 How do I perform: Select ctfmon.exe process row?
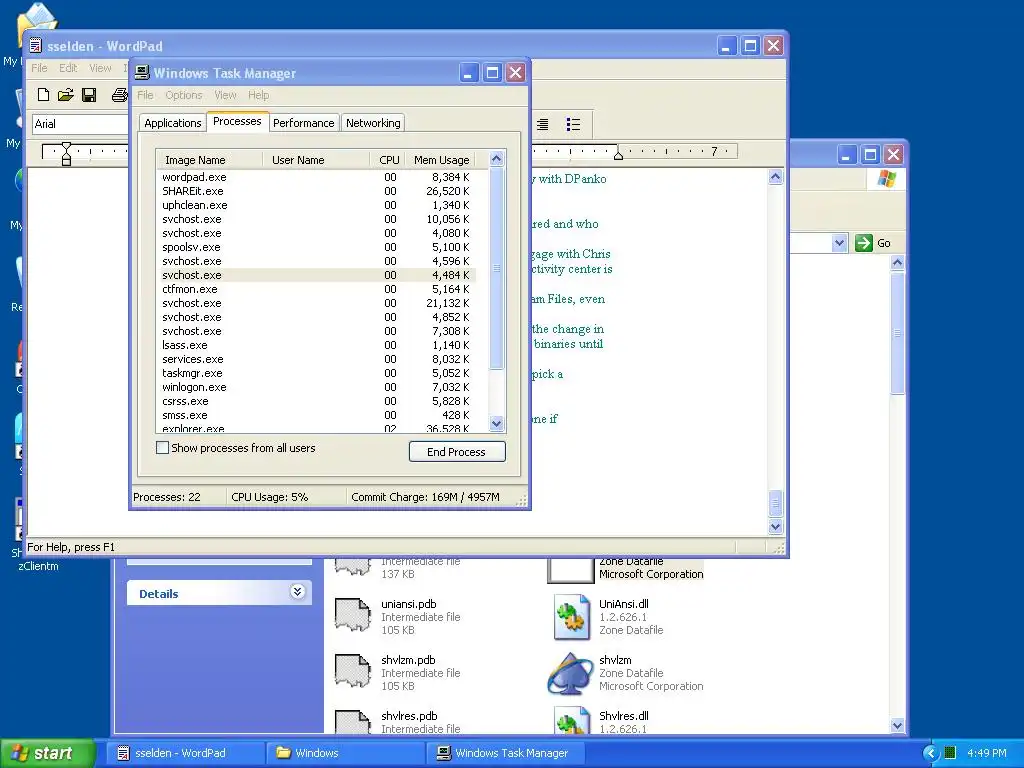(x=316, y=289)
